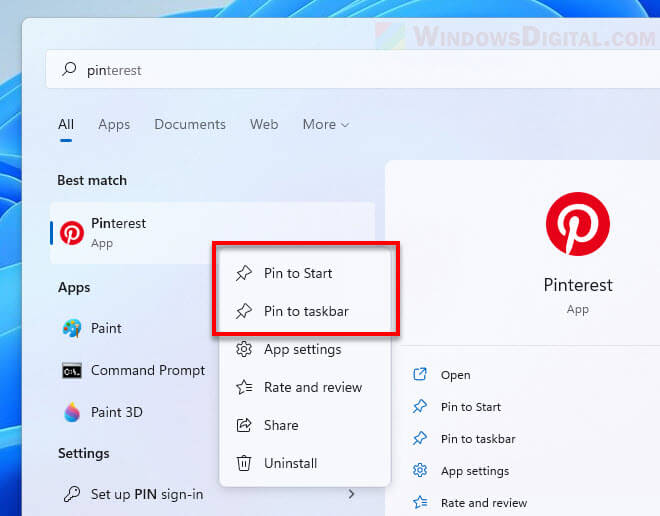Click Pin to Start in preview pane
The image size is (660, 516).
click(x=471, y=407)
